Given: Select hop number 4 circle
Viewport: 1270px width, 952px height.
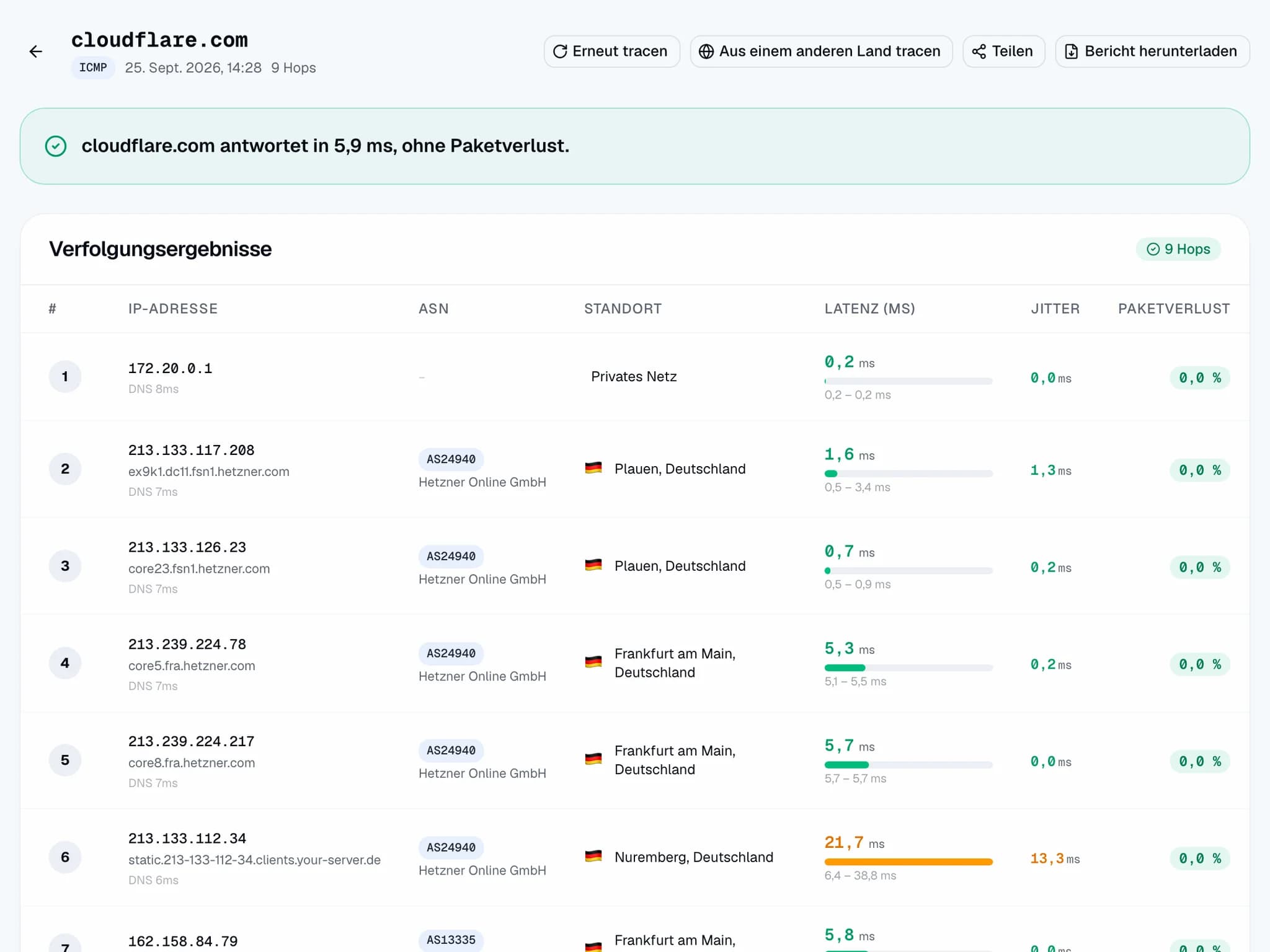Looking at the screenshot, I should (65, 663).
